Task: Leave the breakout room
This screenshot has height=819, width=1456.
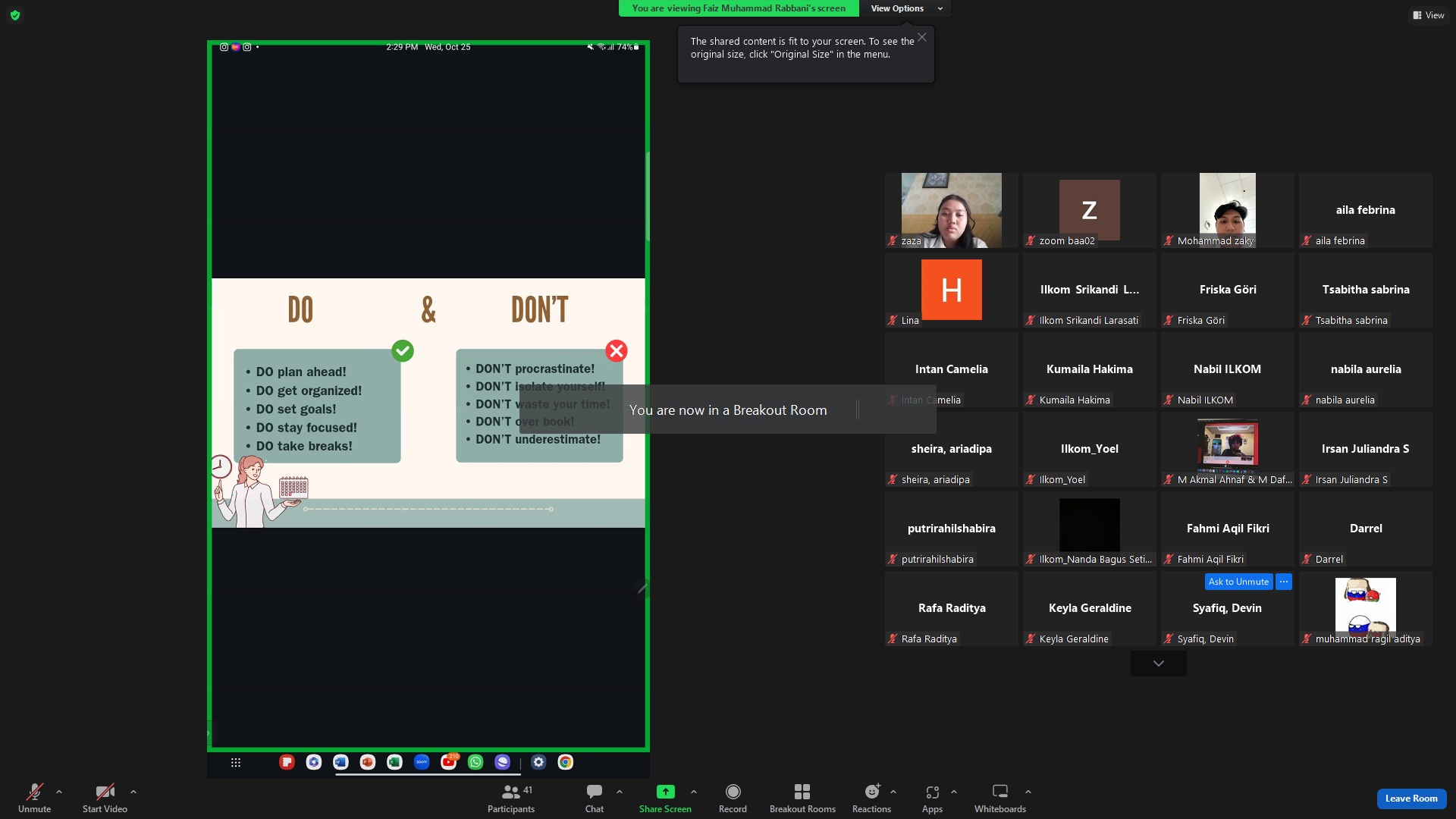Action: coord(1411,799)
